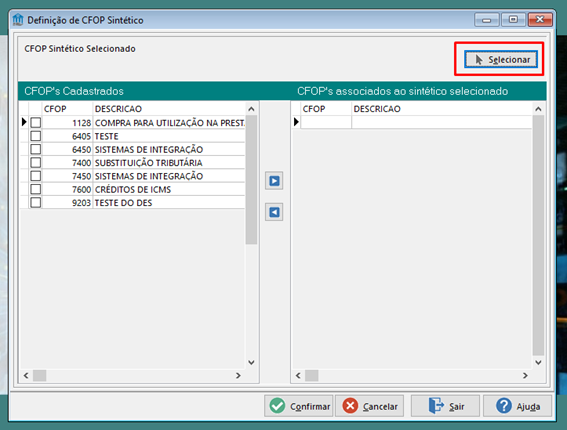Click up arrow of associados vertical scrollbar
The image size is (567, 430).
tap(538, 109)
